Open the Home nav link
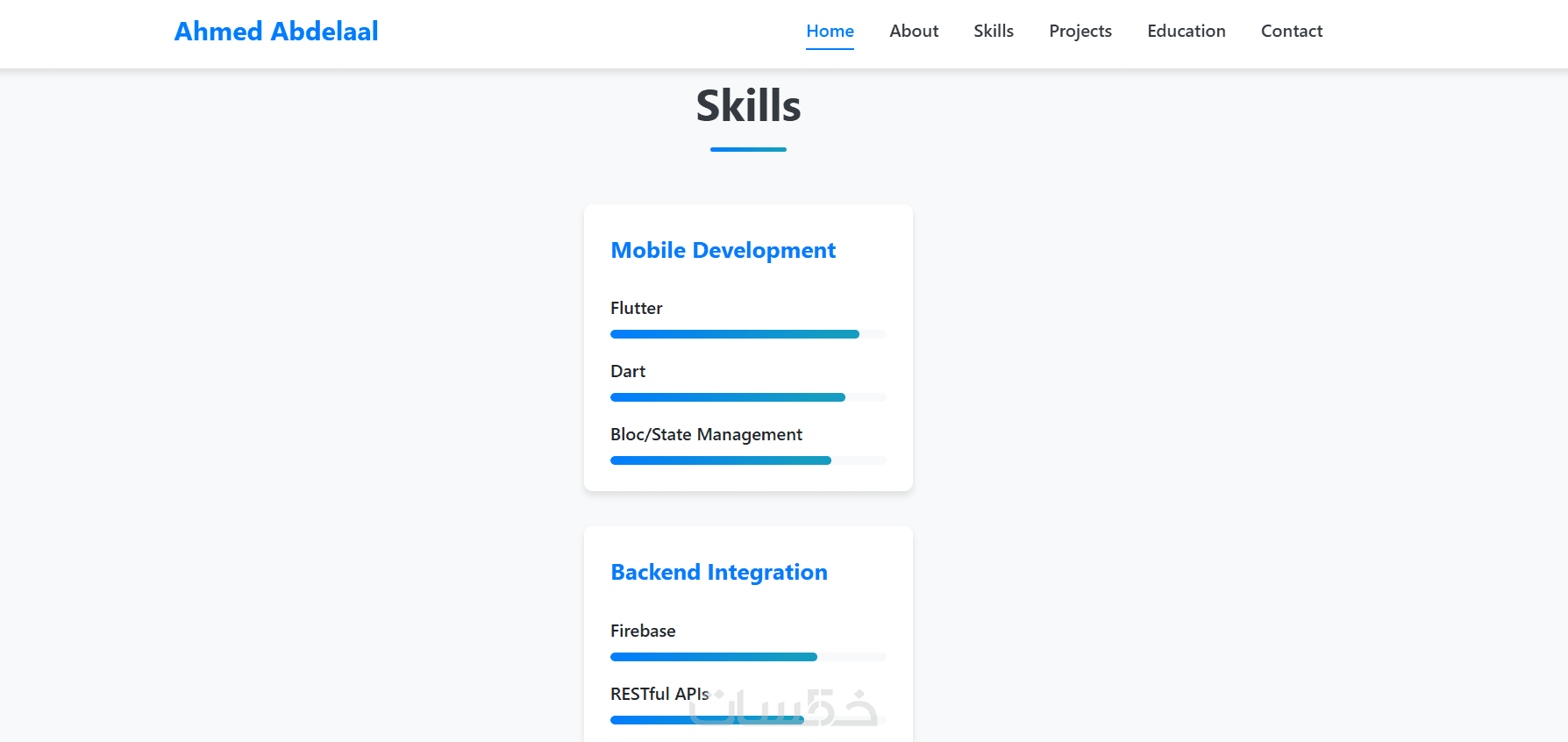The height and width of the screenshot is (742, 1568). point(830,31)
